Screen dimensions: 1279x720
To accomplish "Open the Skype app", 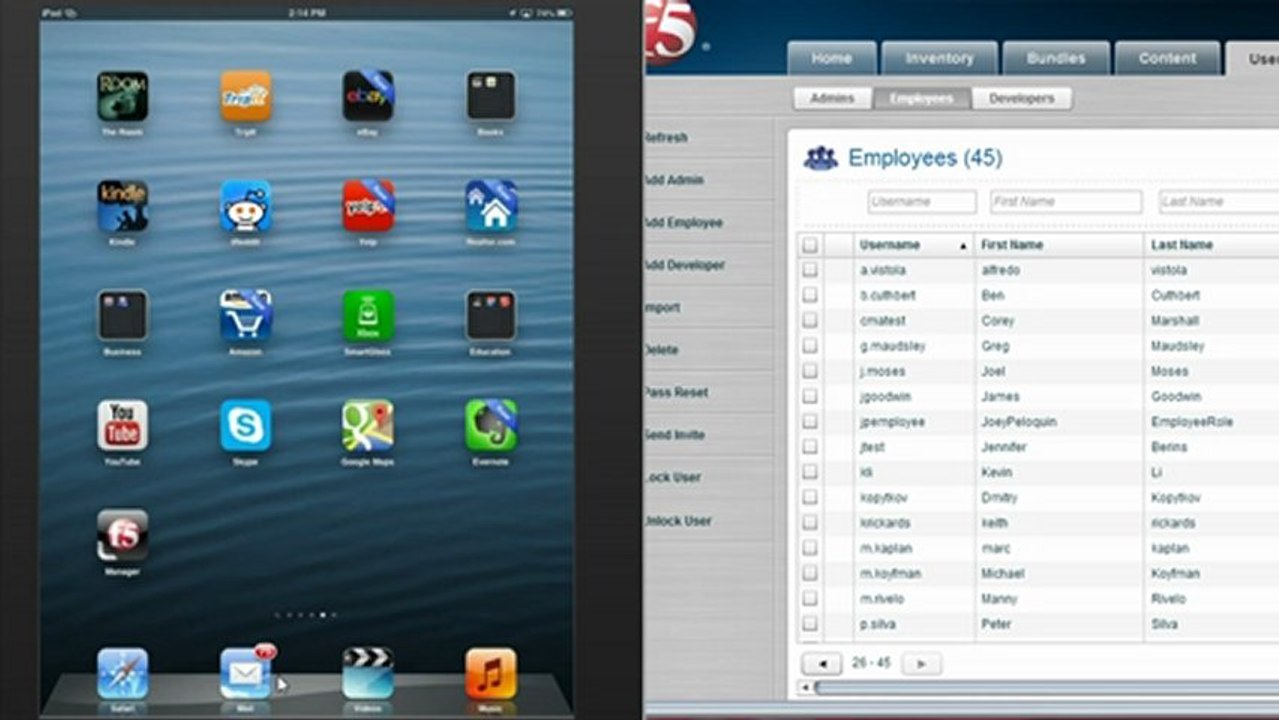I will pyautogui.click(x=245, y=426).
